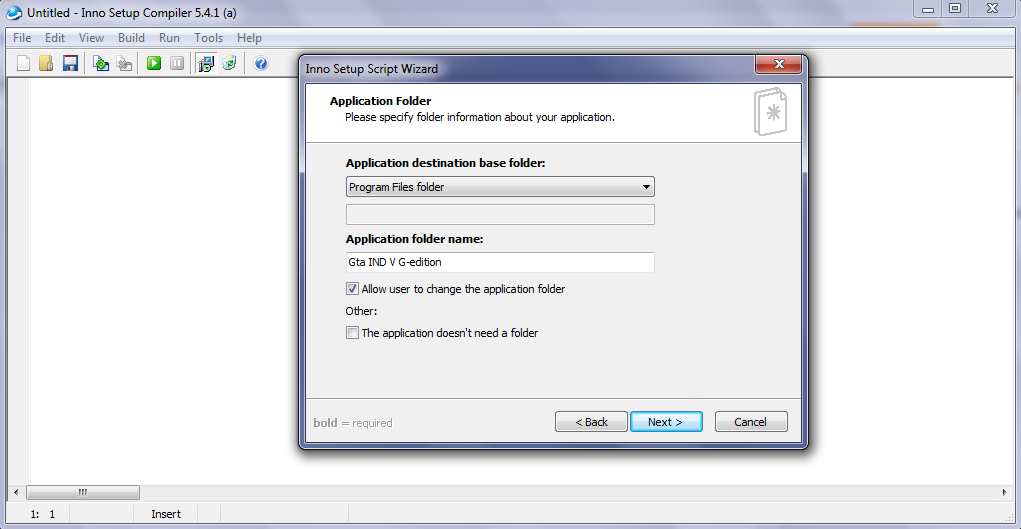Open the Tools menu
Screen dimensions: 1021x529
[x=208, y=38]
